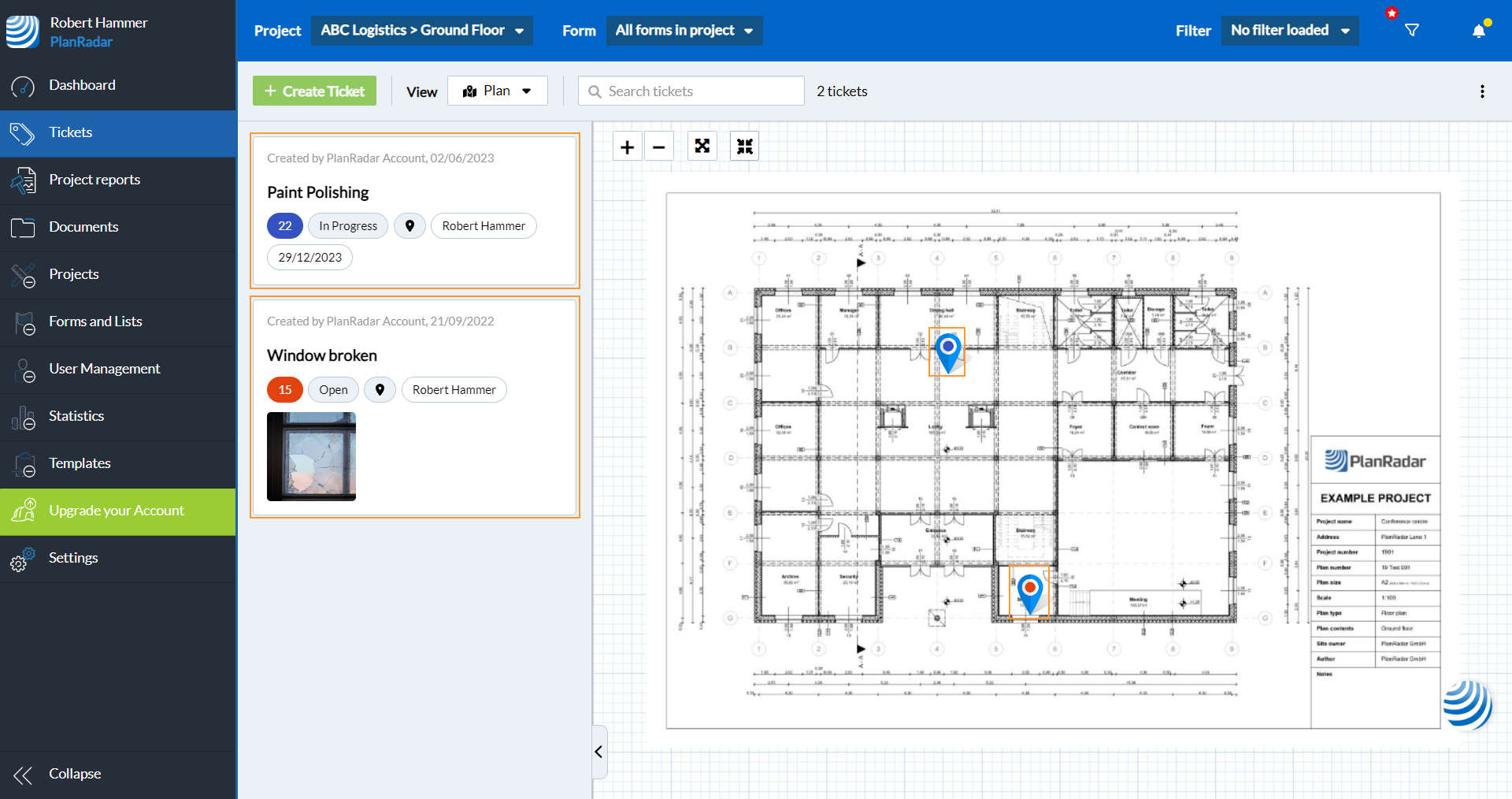Open the Plan view dropdown
The width and height of the screenshot is (1512, 799).
498,91
